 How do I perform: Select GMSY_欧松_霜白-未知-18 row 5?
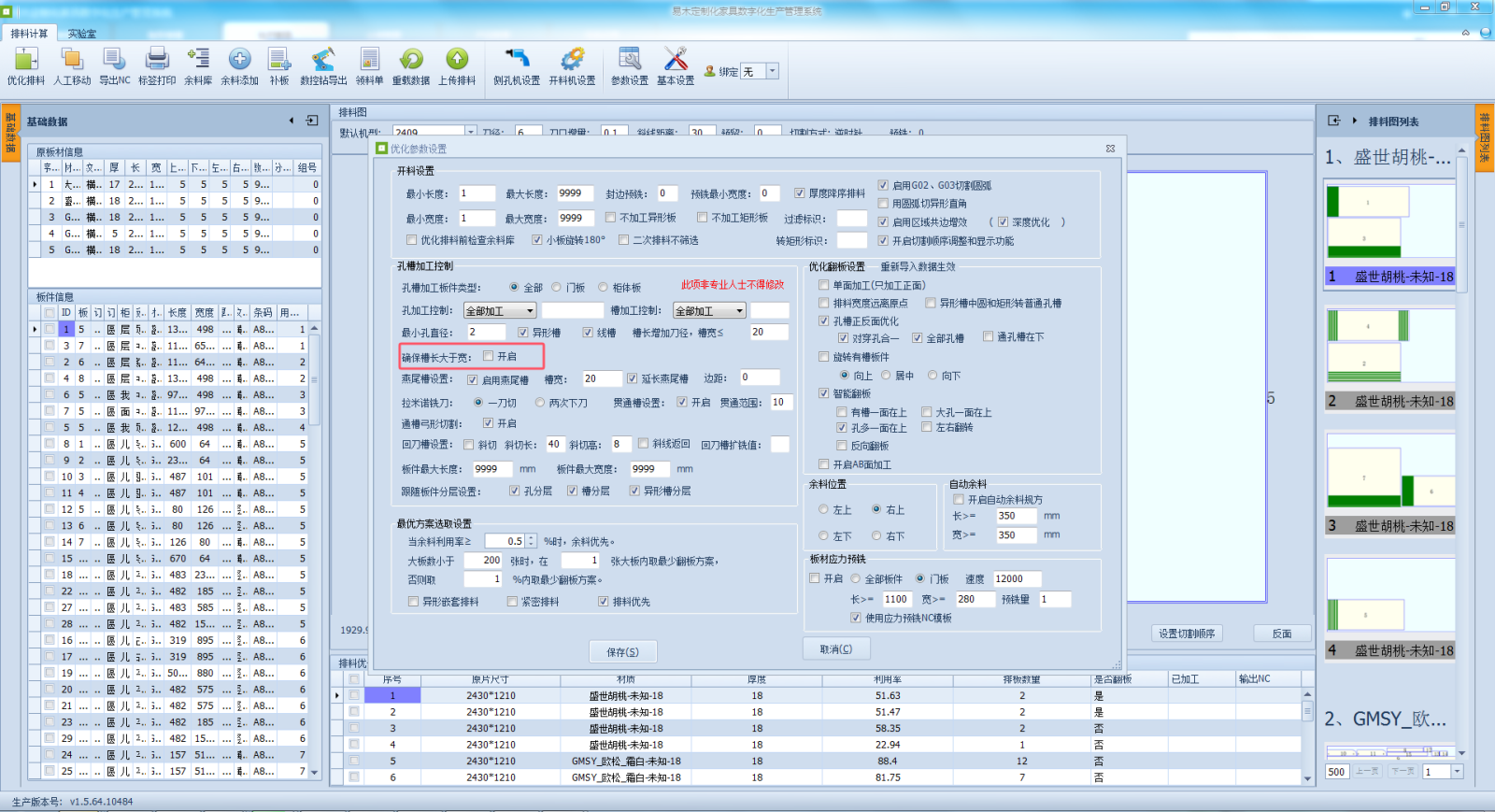click(x=626, y=761)
